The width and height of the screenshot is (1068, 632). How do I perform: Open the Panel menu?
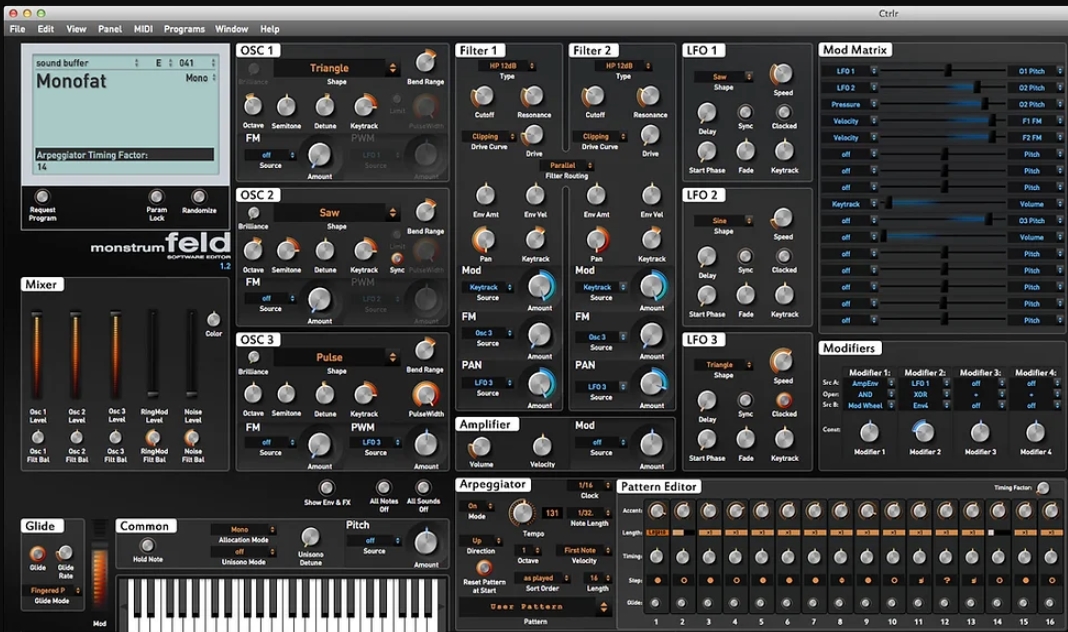(x=110, y=29)
